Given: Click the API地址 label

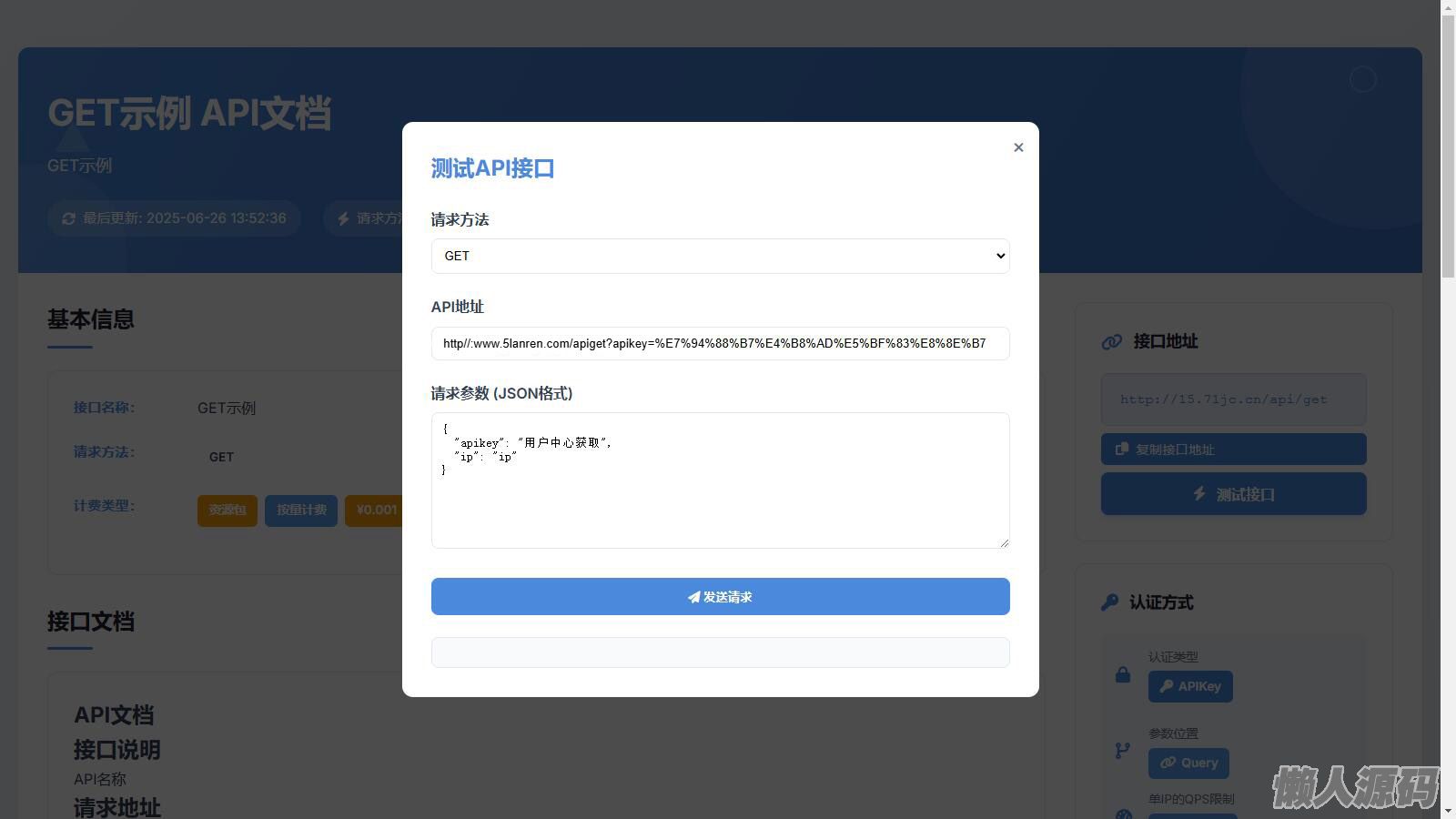Looking at the screenshot, I should [457, 307].
